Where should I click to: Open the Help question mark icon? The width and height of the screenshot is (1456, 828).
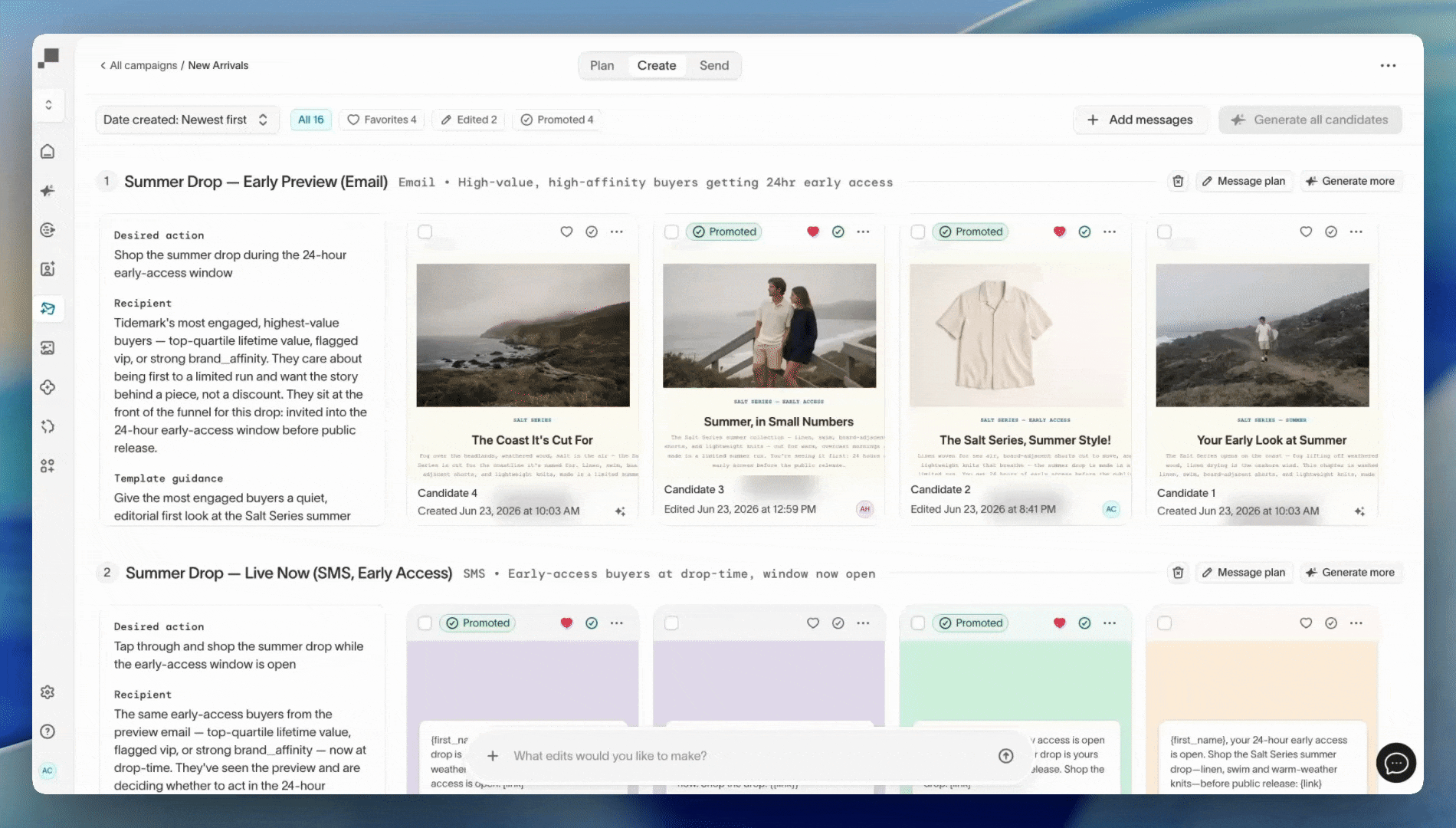coord(48,731)
